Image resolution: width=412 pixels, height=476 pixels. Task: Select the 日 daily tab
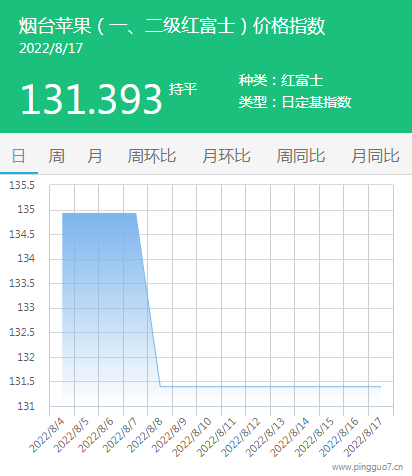click(19, 156)
